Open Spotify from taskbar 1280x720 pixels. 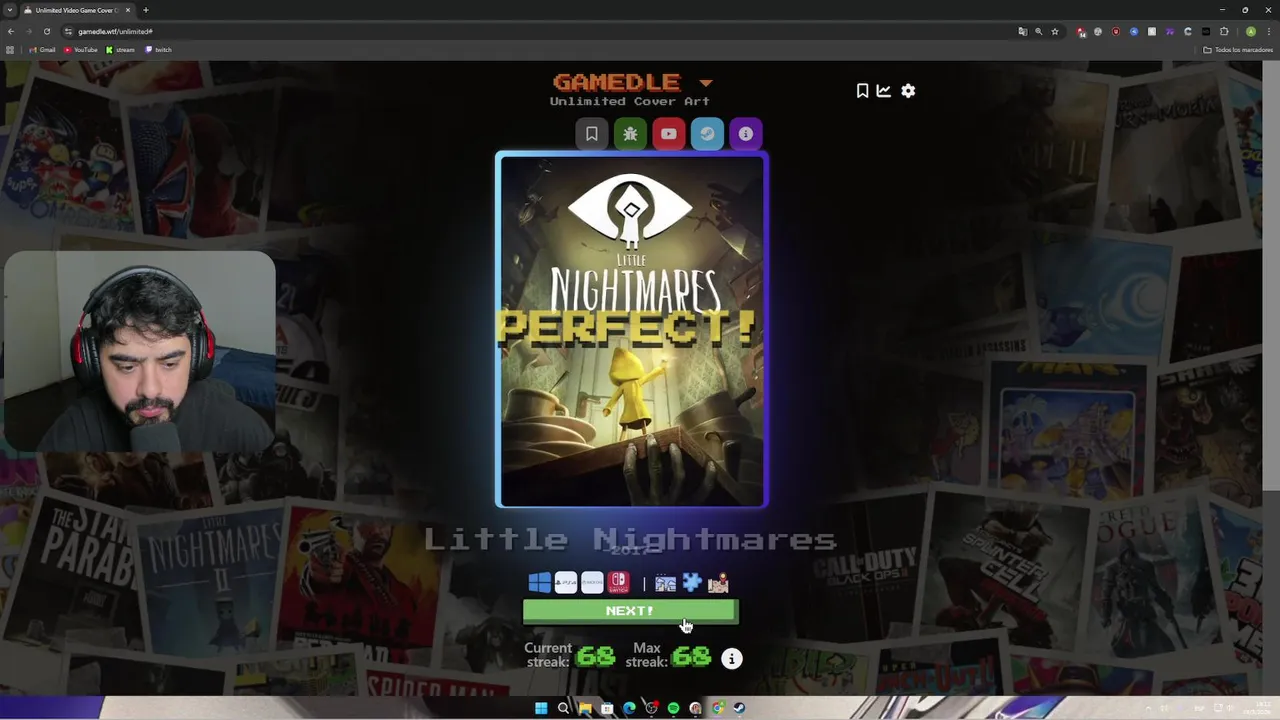point(673,708)
